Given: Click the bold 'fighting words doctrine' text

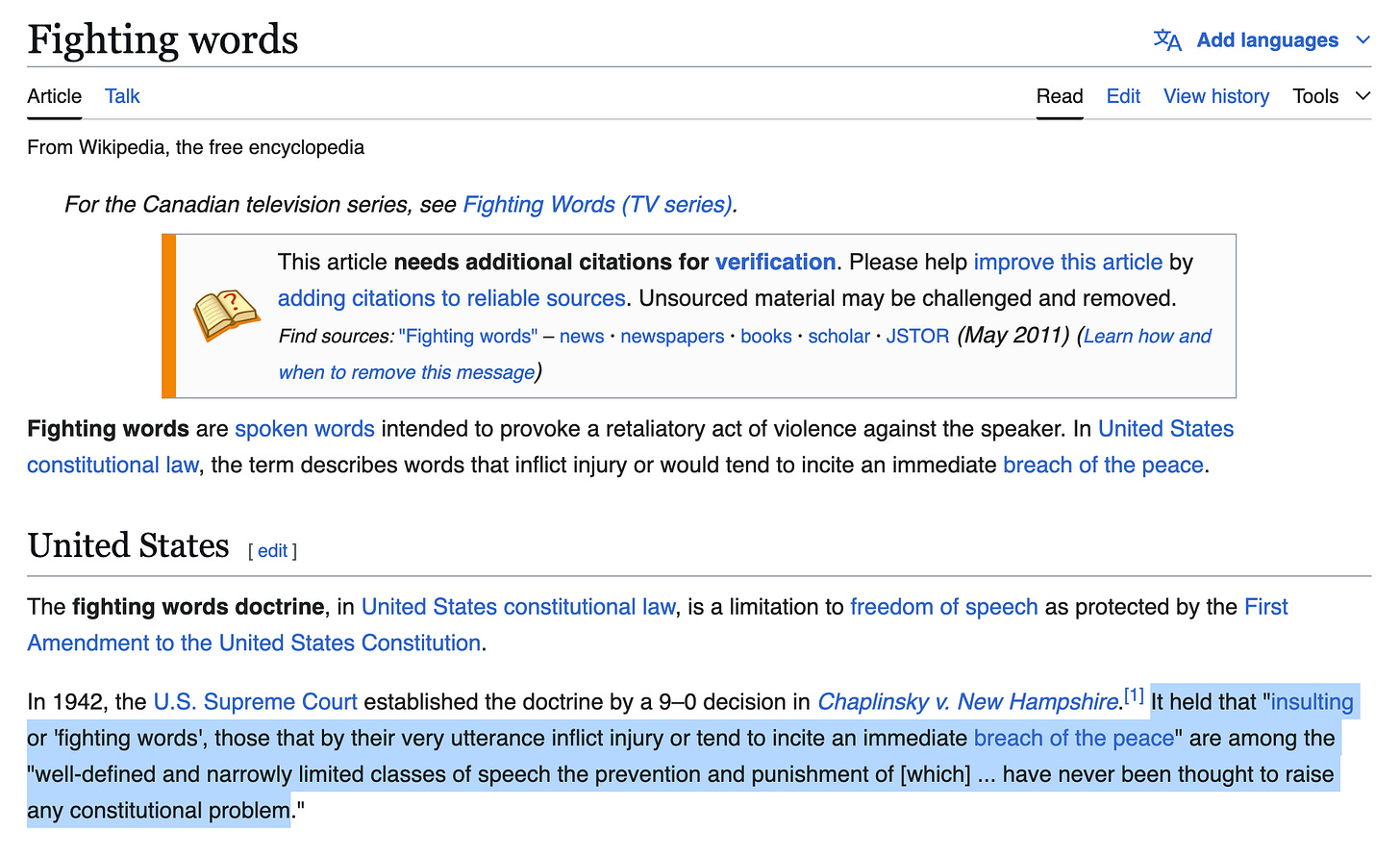Looking at the screenshot, I should pyautogui.click(x=198, y=607).
